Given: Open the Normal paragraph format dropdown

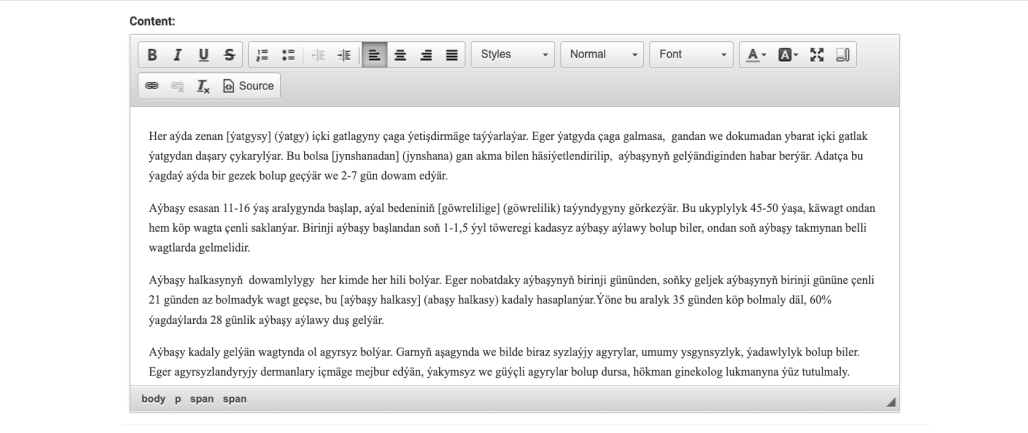Looking at the screenshot, I should point(602,55).
